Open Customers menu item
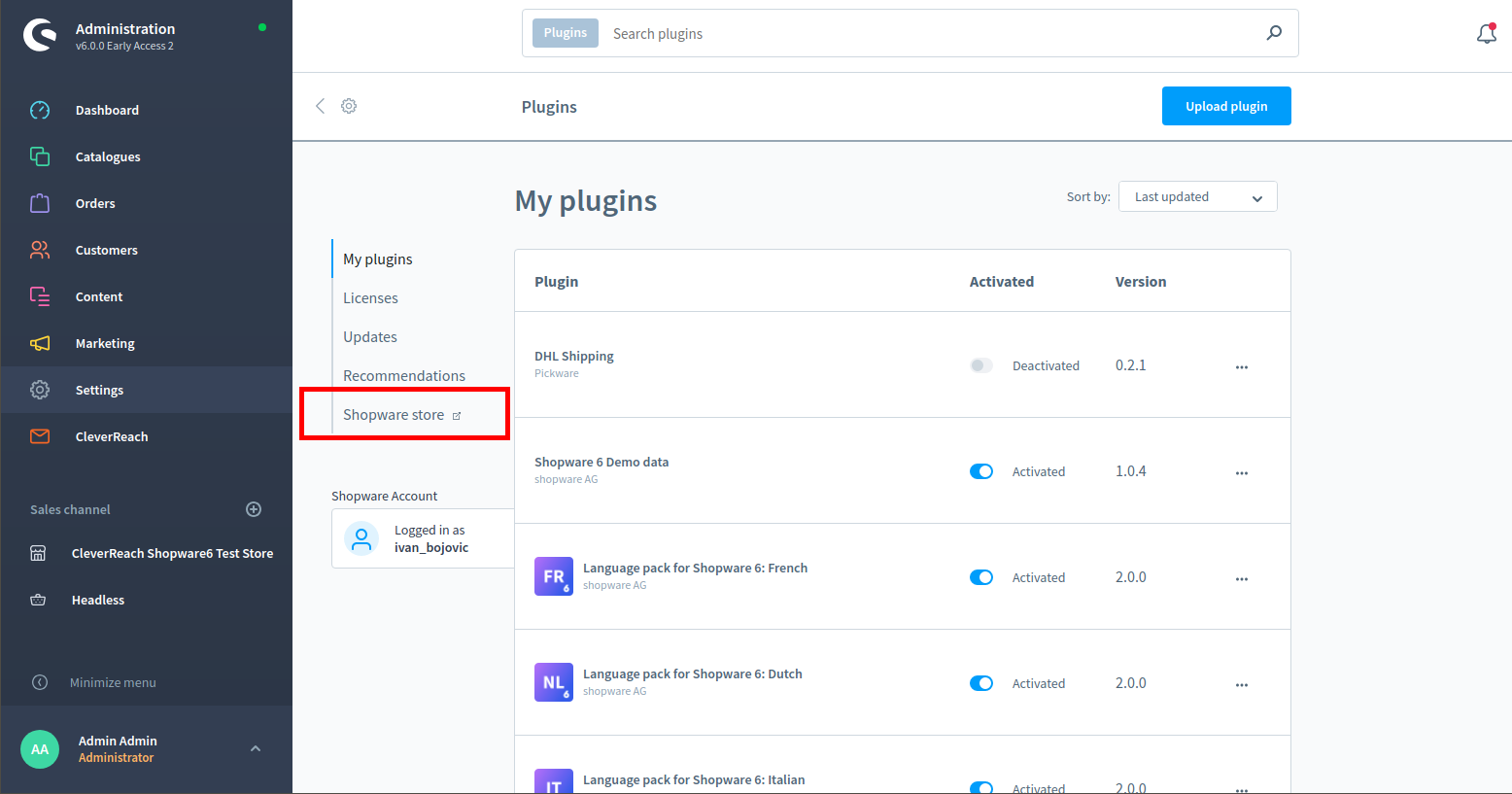Screen dimensions: 1512x794 pyautogui.click(x=107, y=250)
